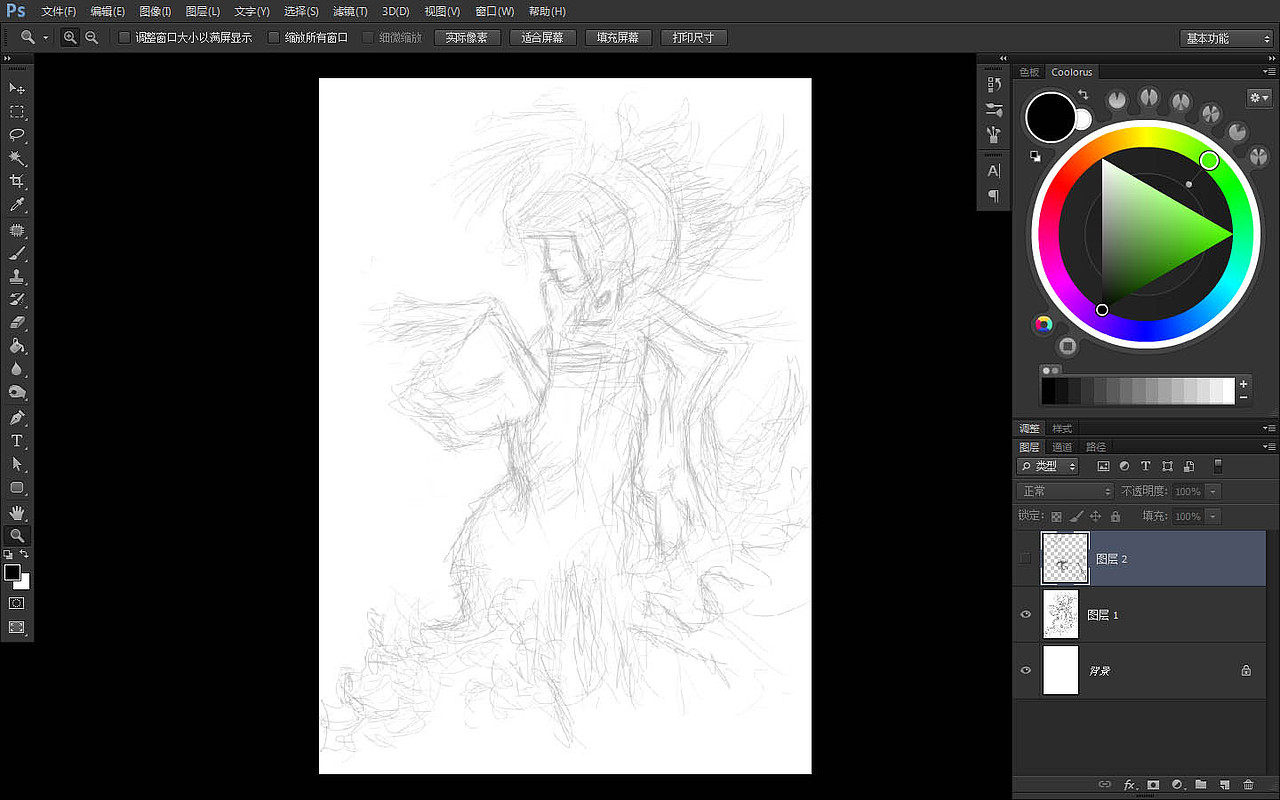
Task: Toggle Quick Mask mode
Action: pyautogui.click(x=17, y=603)
